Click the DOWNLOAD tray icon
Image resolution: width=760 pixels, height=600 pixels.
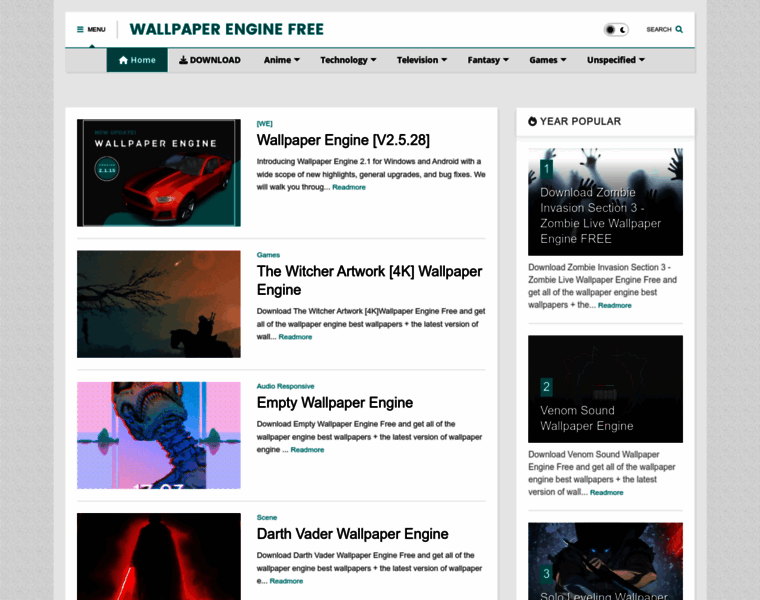pyautogui.click(x=183, y=60)
